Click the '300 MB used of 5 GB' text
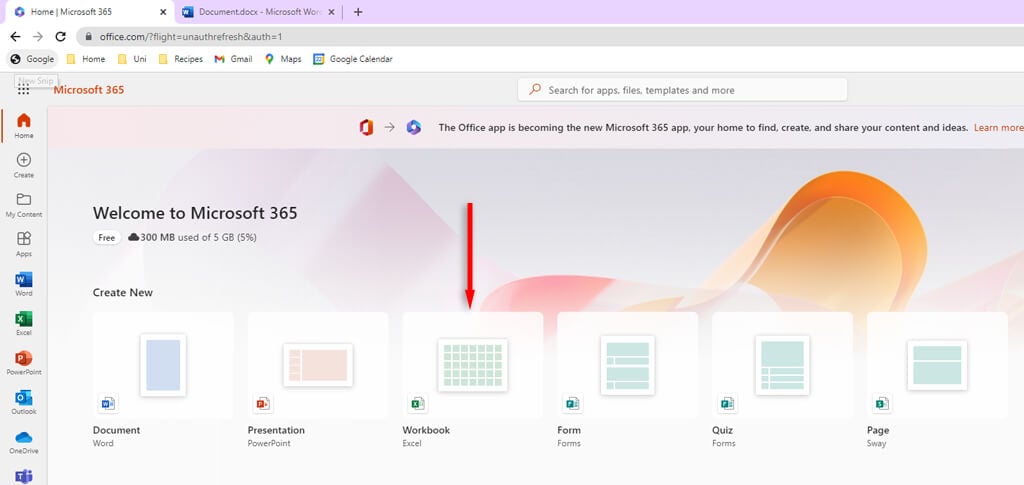Viewport: 1024px width, 485px height. 198,238
